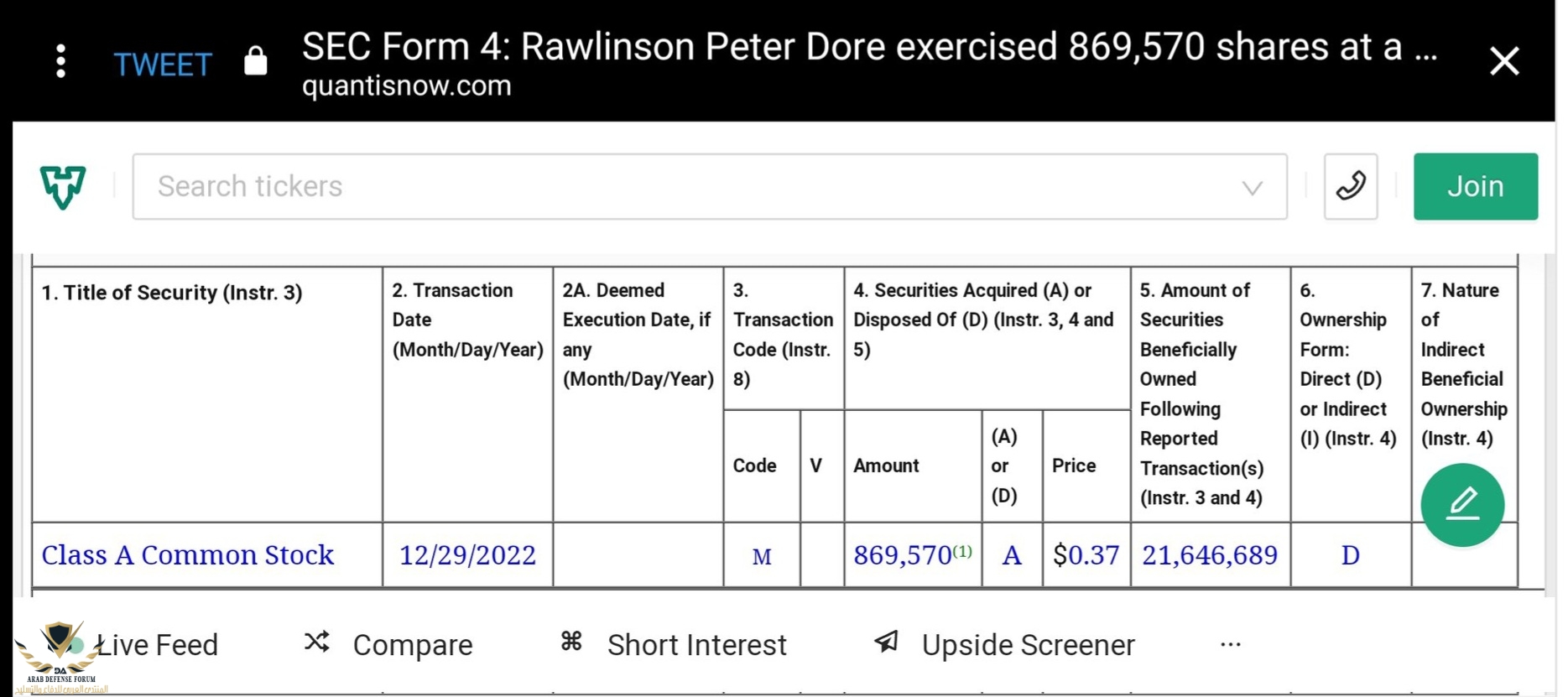Click the Search tickers input field

point(688,186)
